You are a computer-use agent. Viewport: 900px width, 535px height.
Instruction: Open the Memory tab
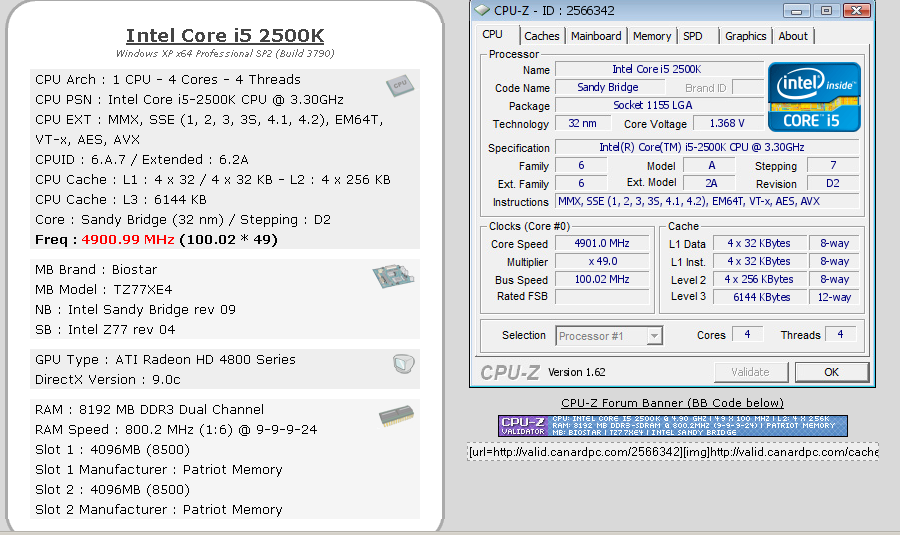[652, 36]
